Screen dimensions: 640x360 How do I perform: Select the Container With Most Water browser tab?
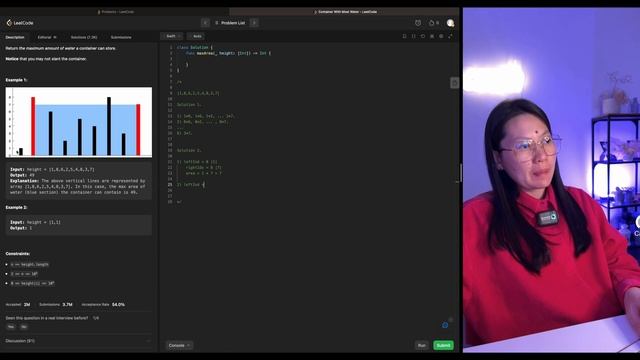point(345,12)
